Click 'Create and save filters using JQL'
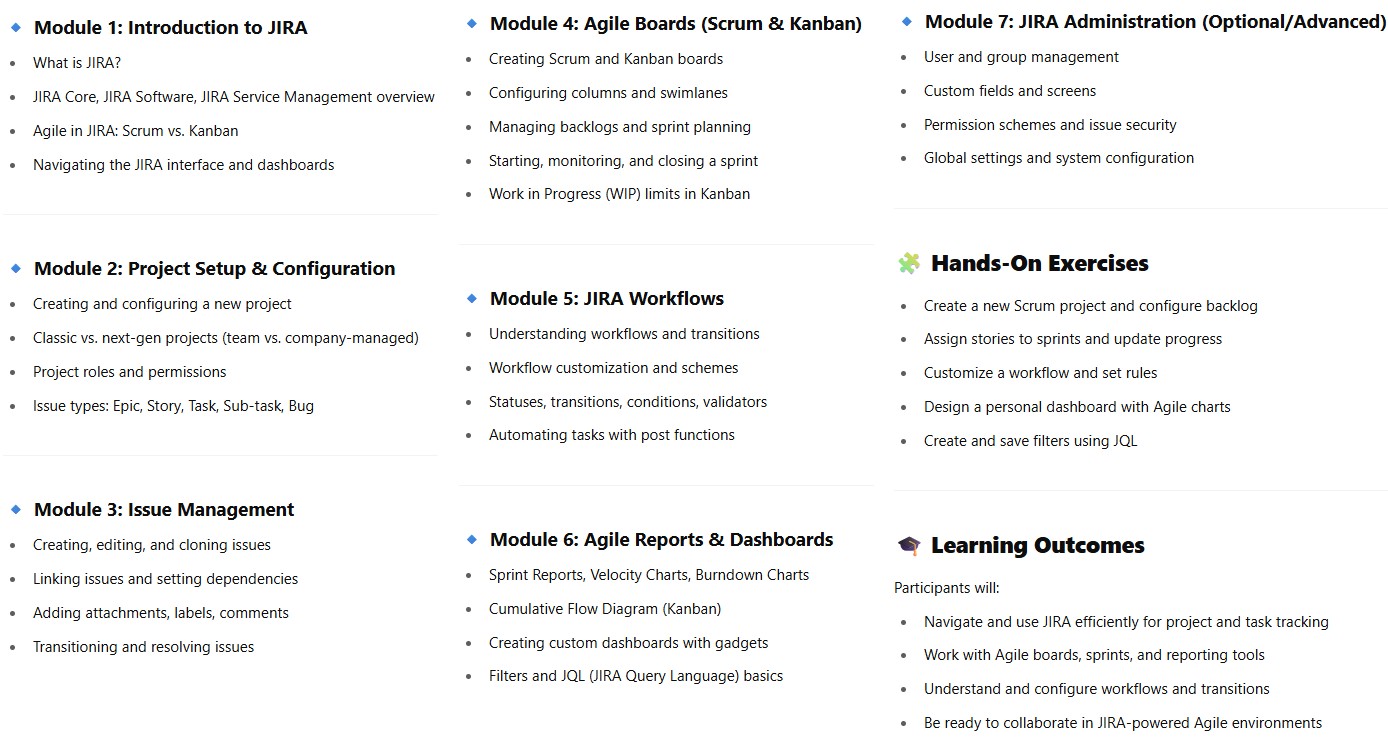 (1031, 441)
